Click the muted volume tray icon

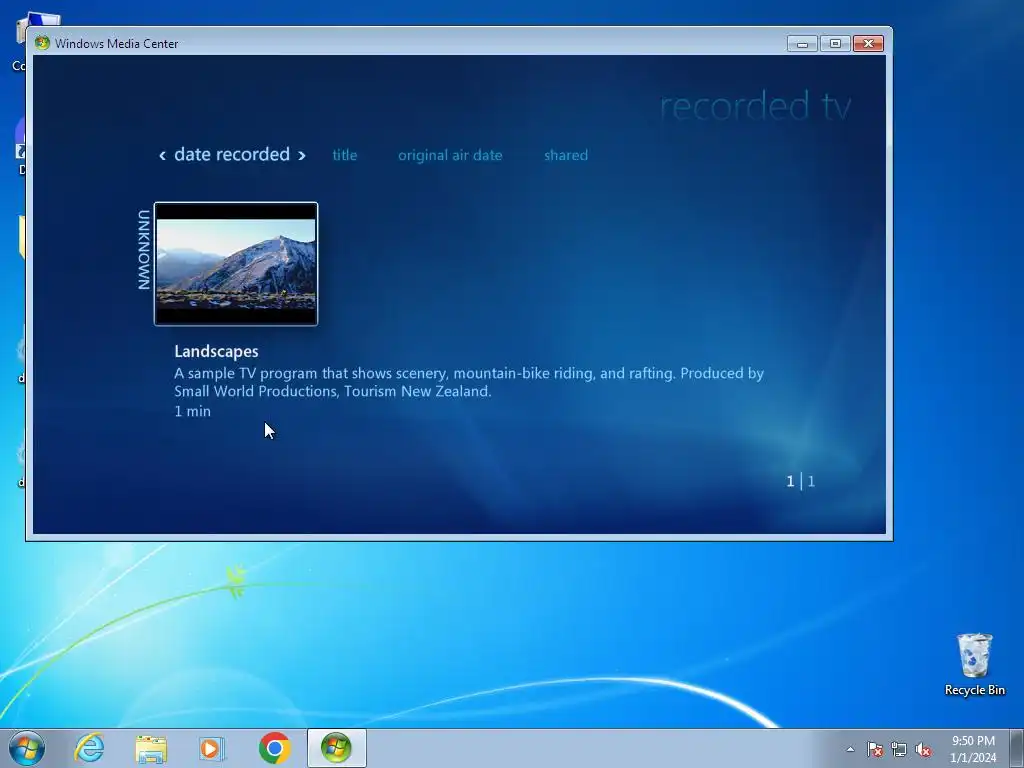click(x=923, y=749)
